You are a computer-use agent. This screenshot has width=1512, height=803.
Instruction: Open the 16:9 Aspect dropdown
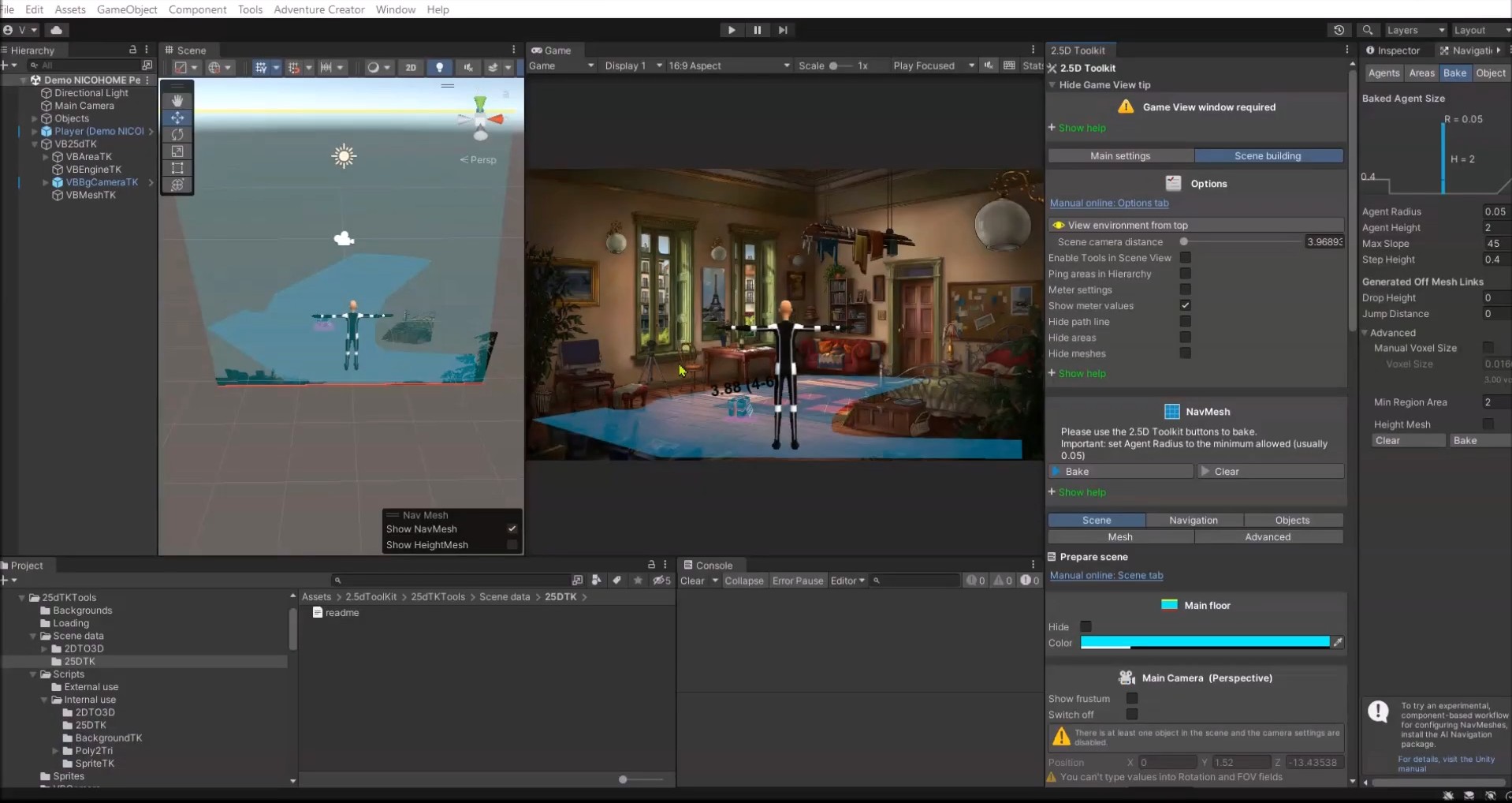(728, 65)
